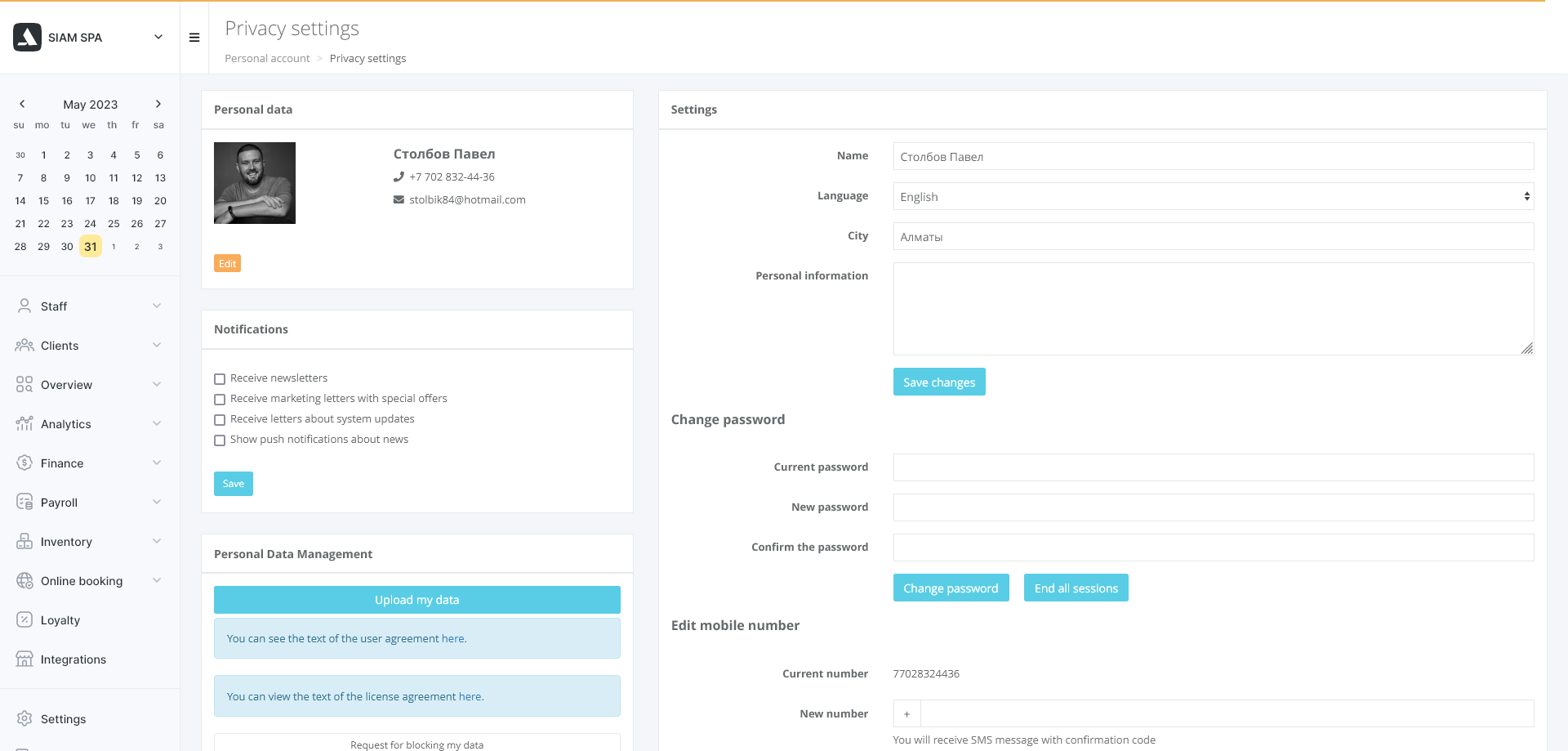Viewport: 1568px width, 751px height.
Task: Toggle Show push notifications about news
Action: coord(220,440)
